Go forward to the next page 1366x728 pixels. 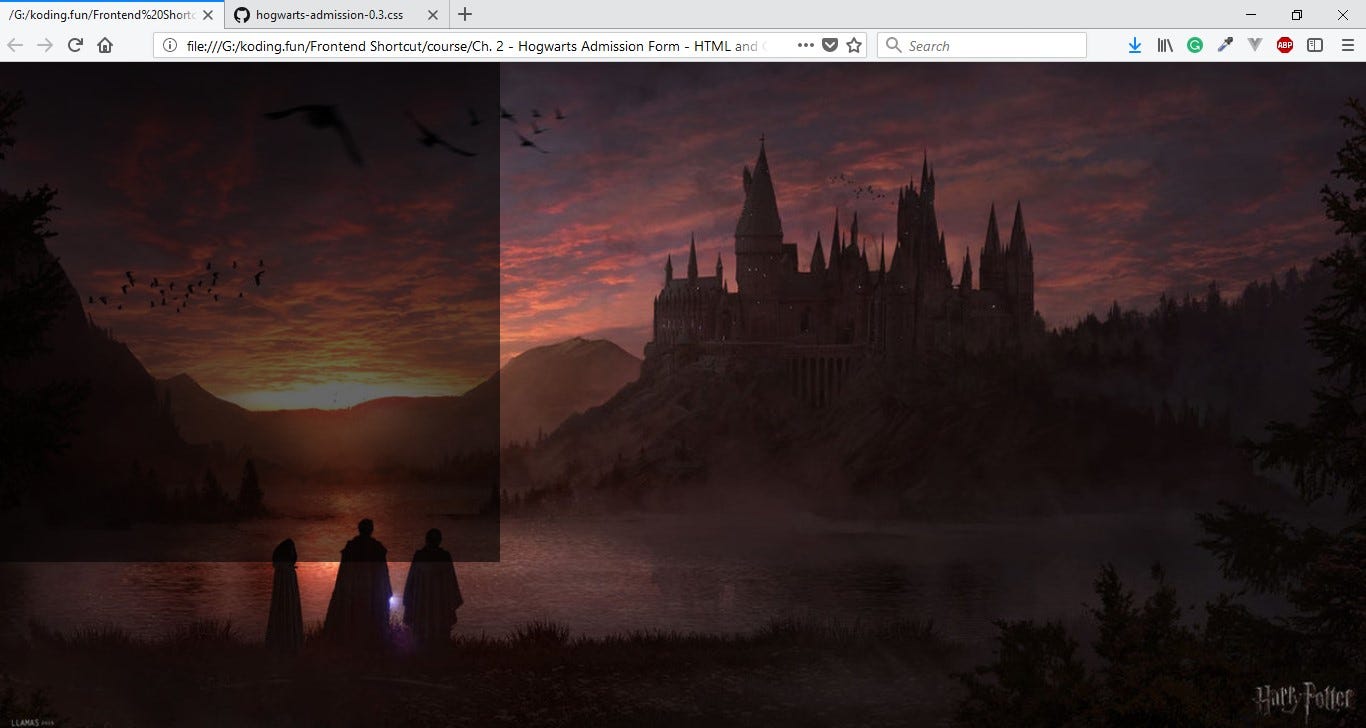[45, 45]
